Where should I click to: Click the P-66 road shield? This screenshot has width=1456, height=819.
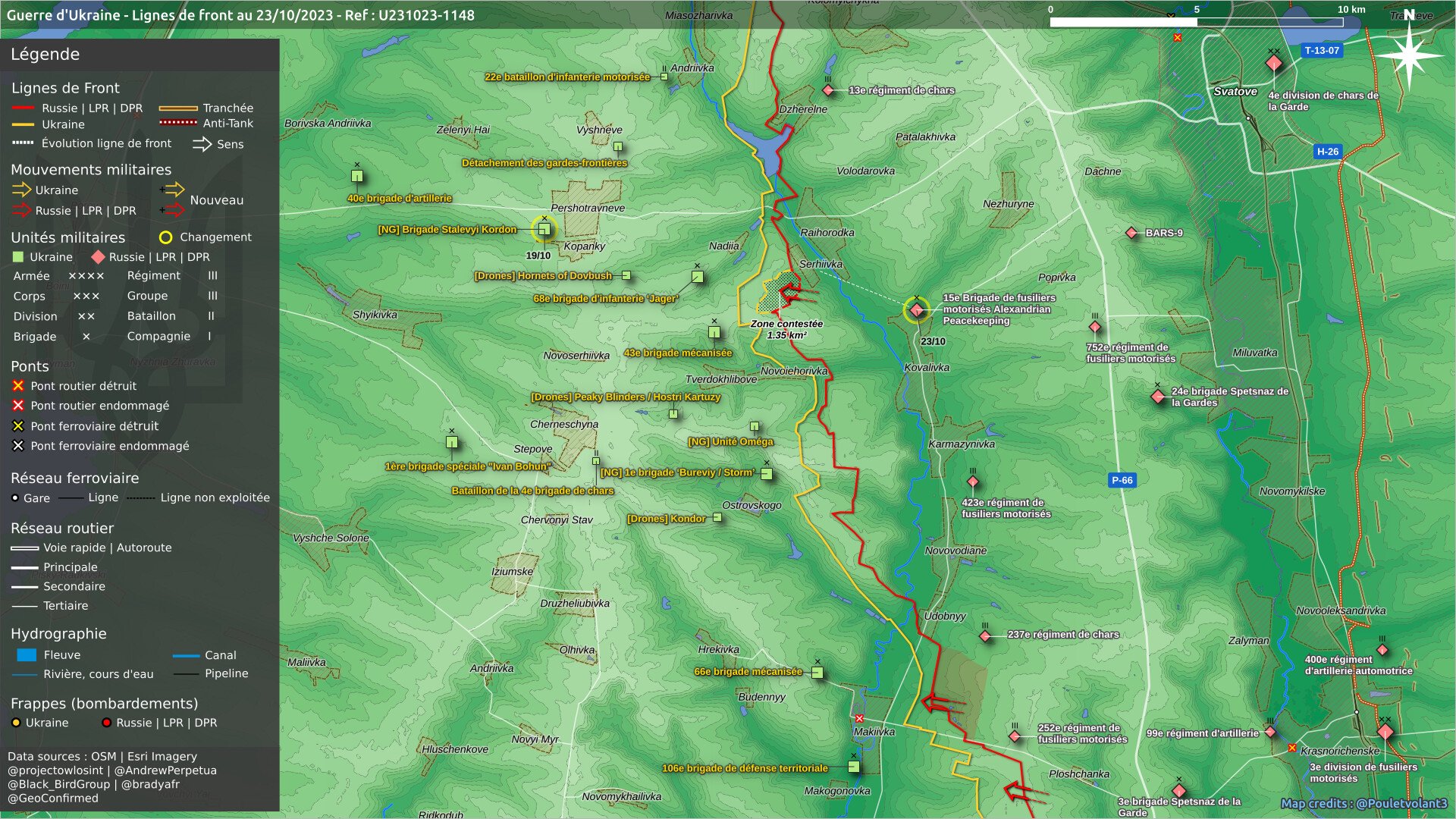pyautogui.click(x=1122, y=480)
